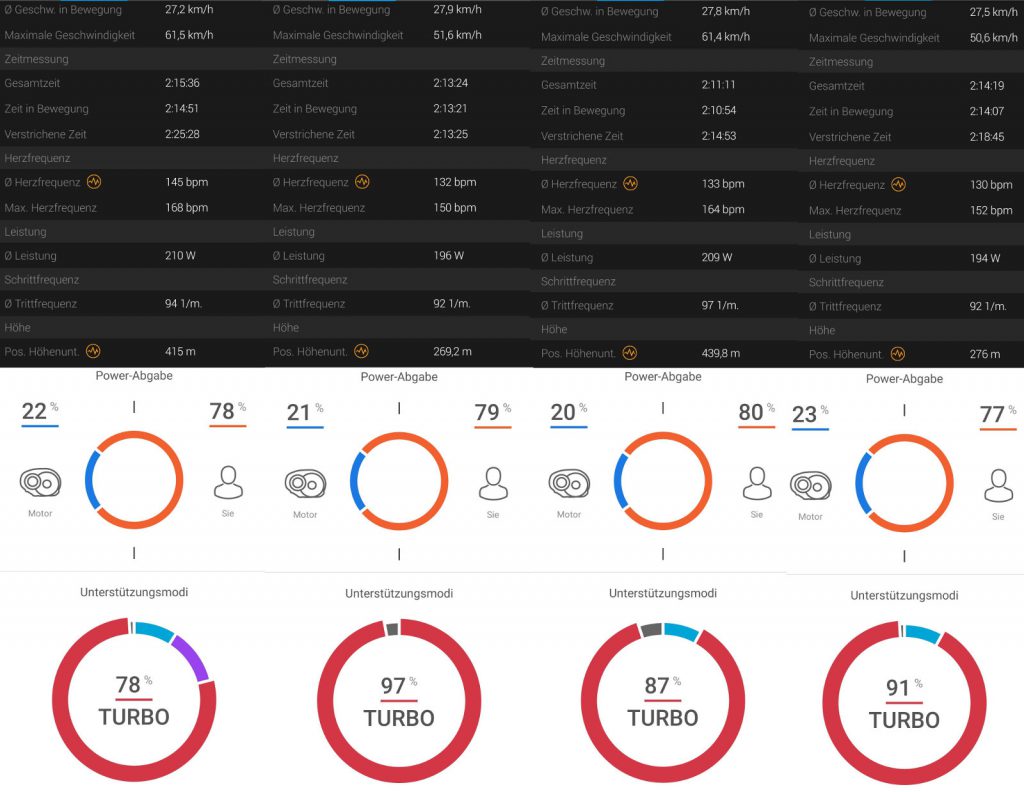Viewport: 1024px width, 792px height.
Task: Select the rider 'Sie' icon under 79%
Action: click(493, 484)
